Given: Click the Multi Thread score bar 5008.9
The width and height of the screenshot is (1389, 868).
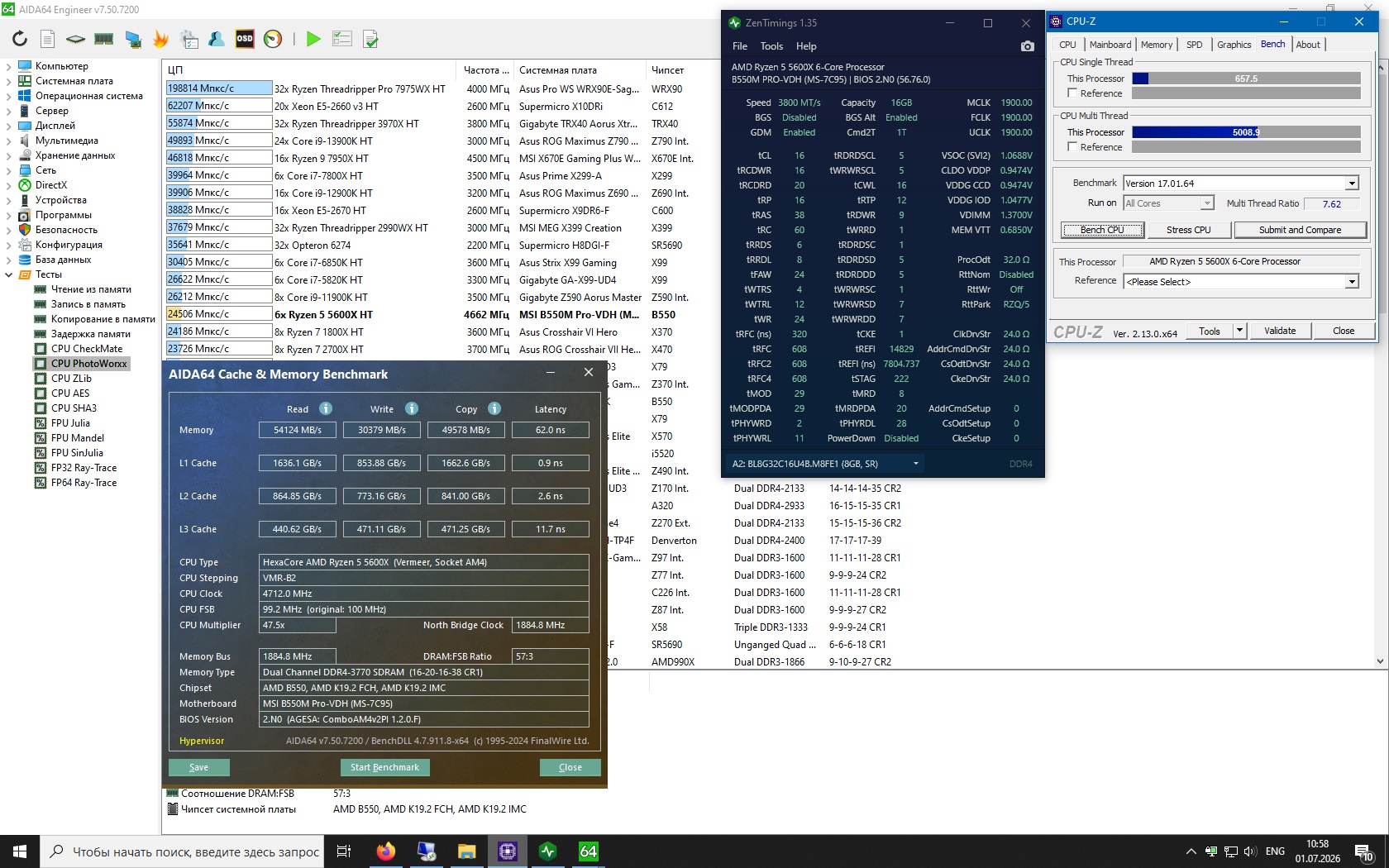Looking at the screenshot, I should coord(1246,132).
